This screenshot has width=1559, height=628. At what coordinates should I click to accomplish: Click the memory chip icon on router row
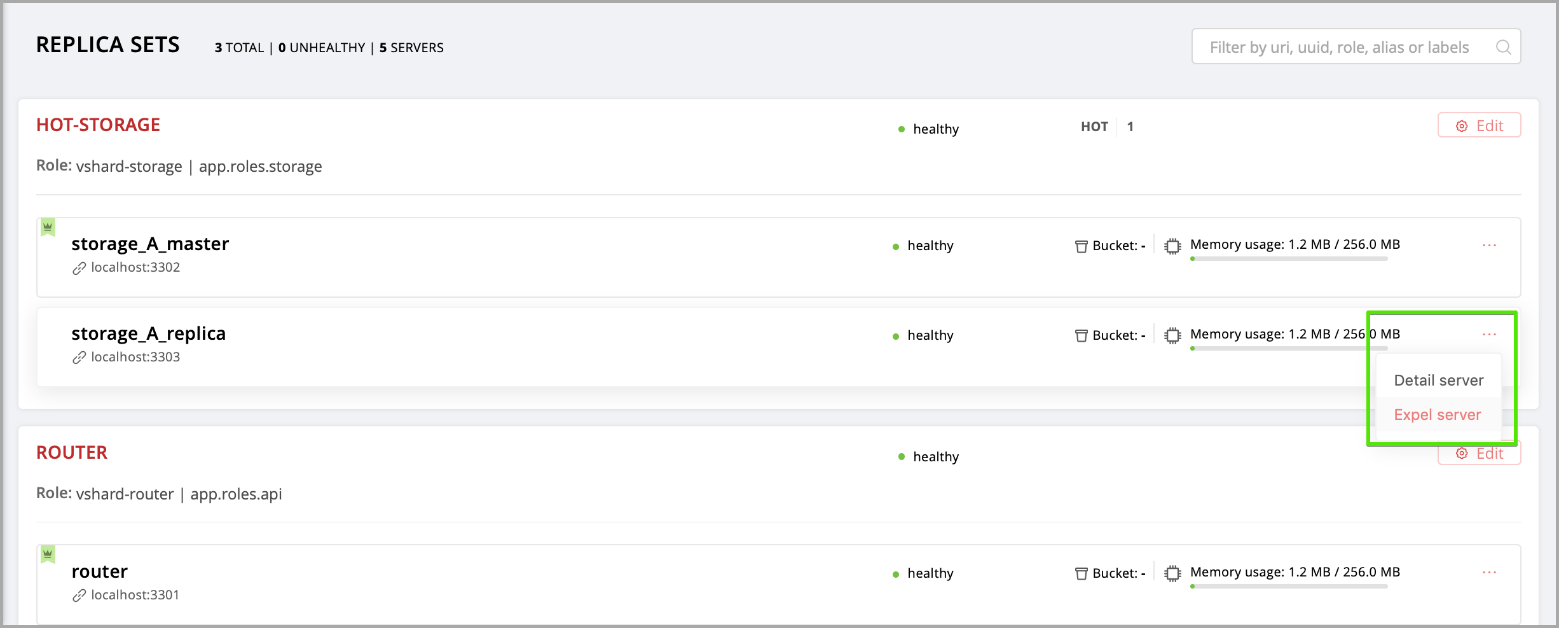(1173, 573)
